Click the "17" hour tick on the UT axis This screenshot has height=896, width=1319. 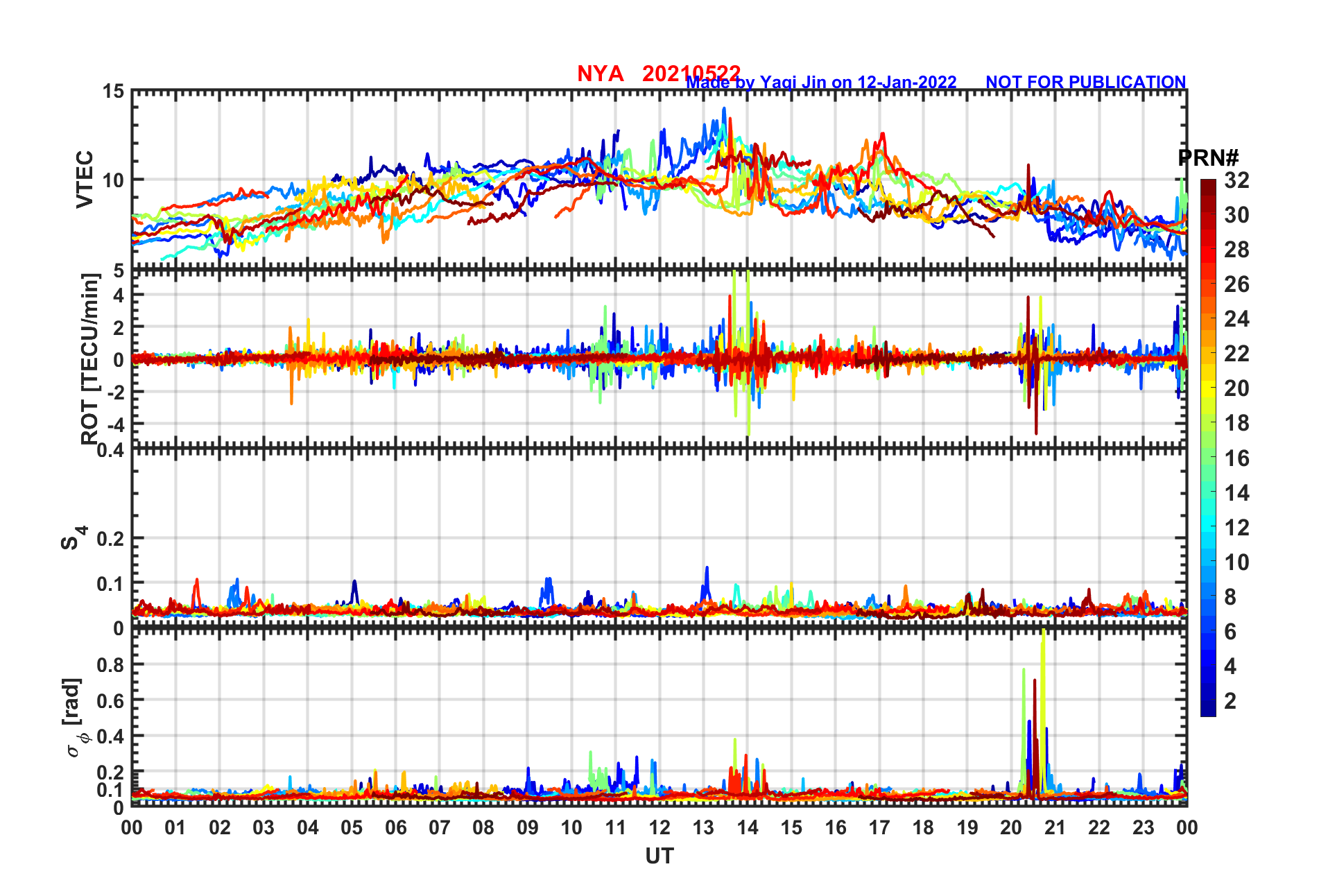(879, 827)
